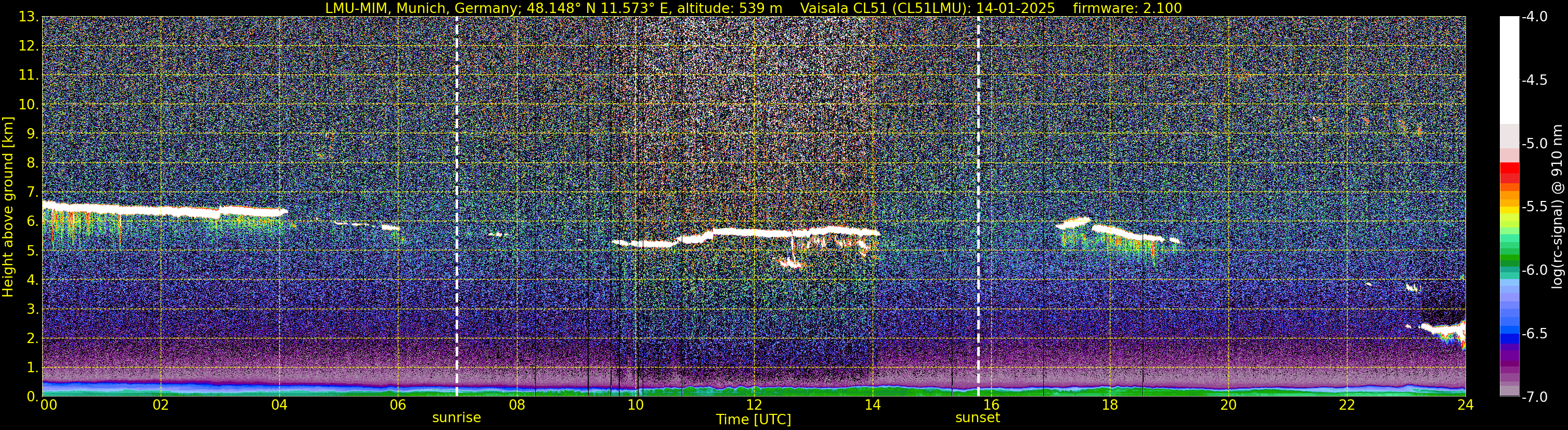Click the '3.' height tick label
1568x430 pixels.
(x=32, y=309)
